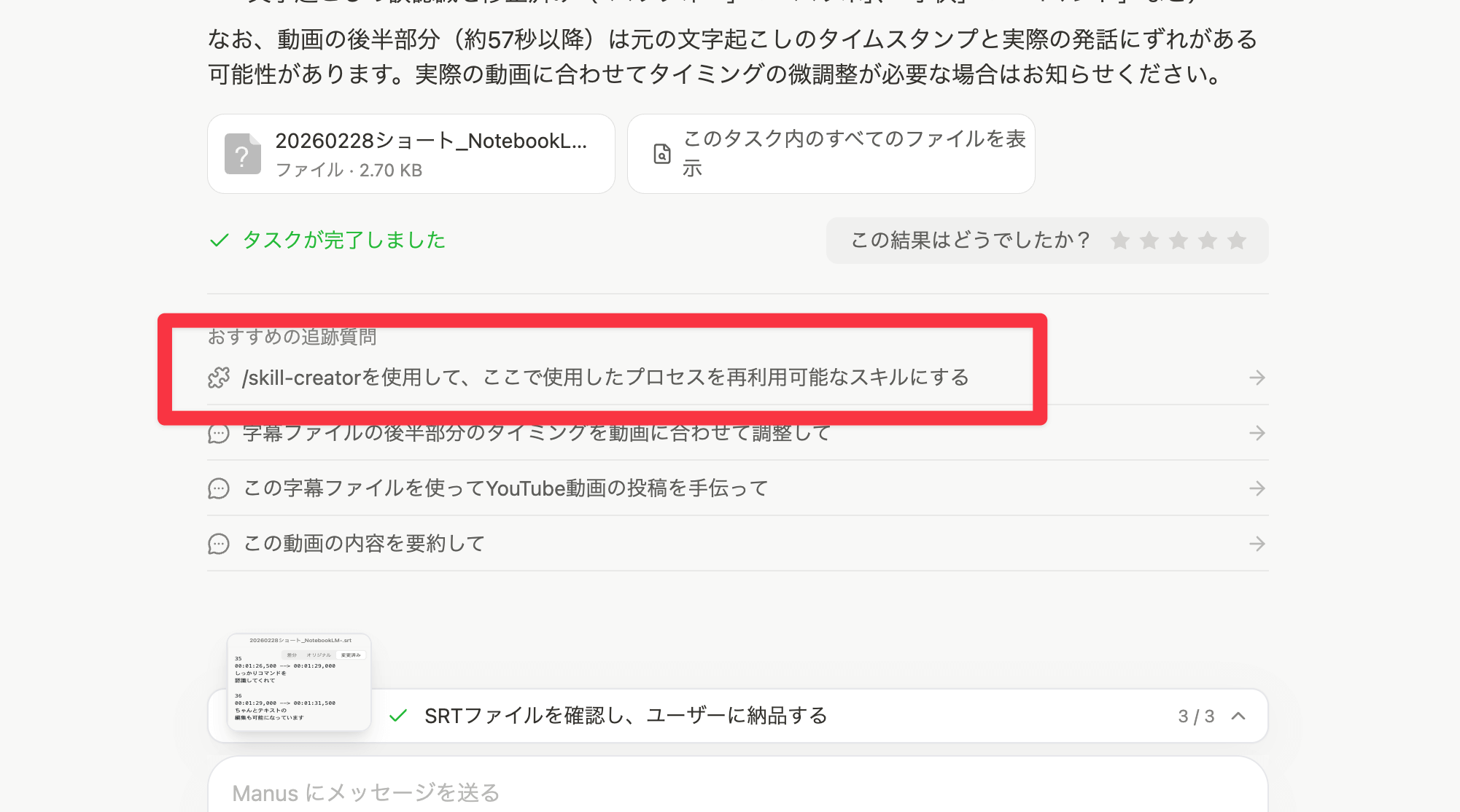Choose この動画の内容を要約して suggestion
This screenshot has height=812, width=1460.
[x=364, y=544]
